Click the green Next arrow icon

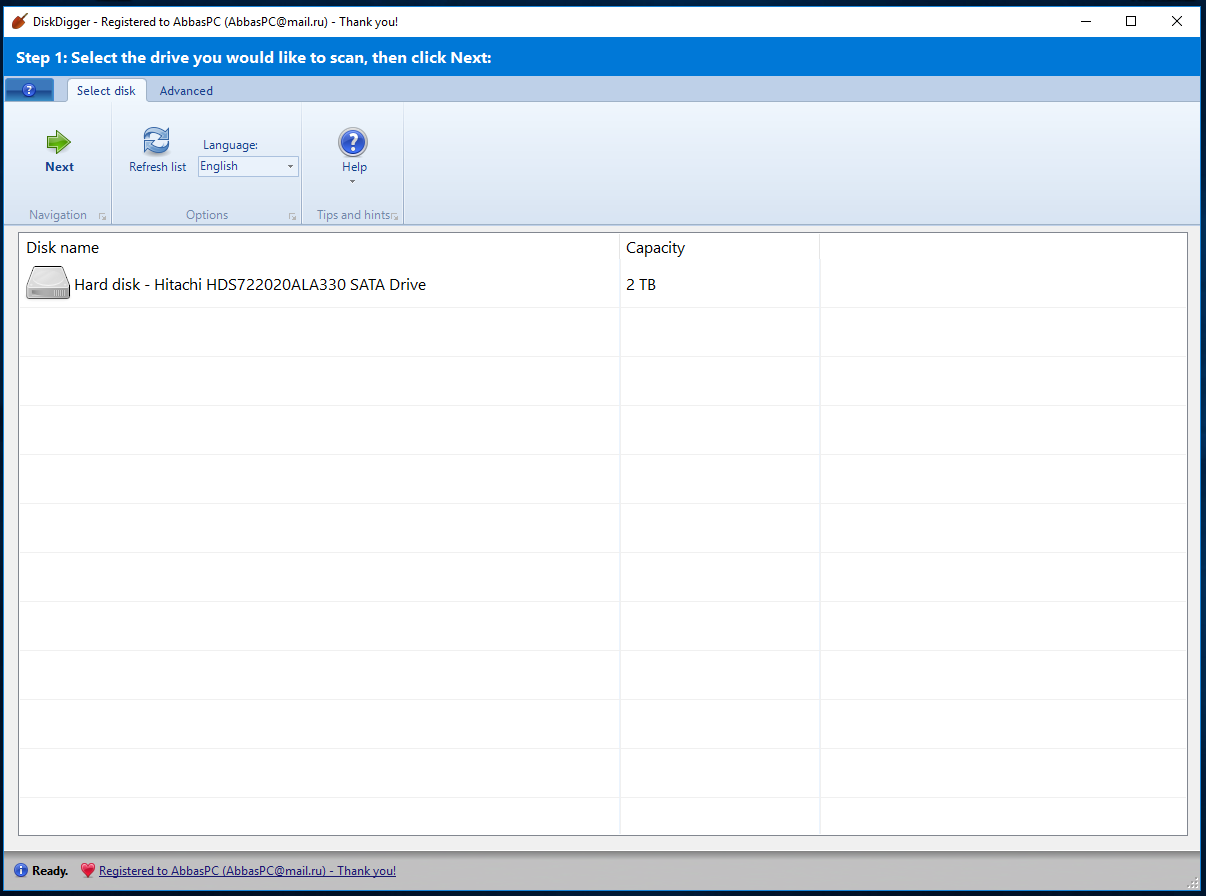(x=59, y=142)
